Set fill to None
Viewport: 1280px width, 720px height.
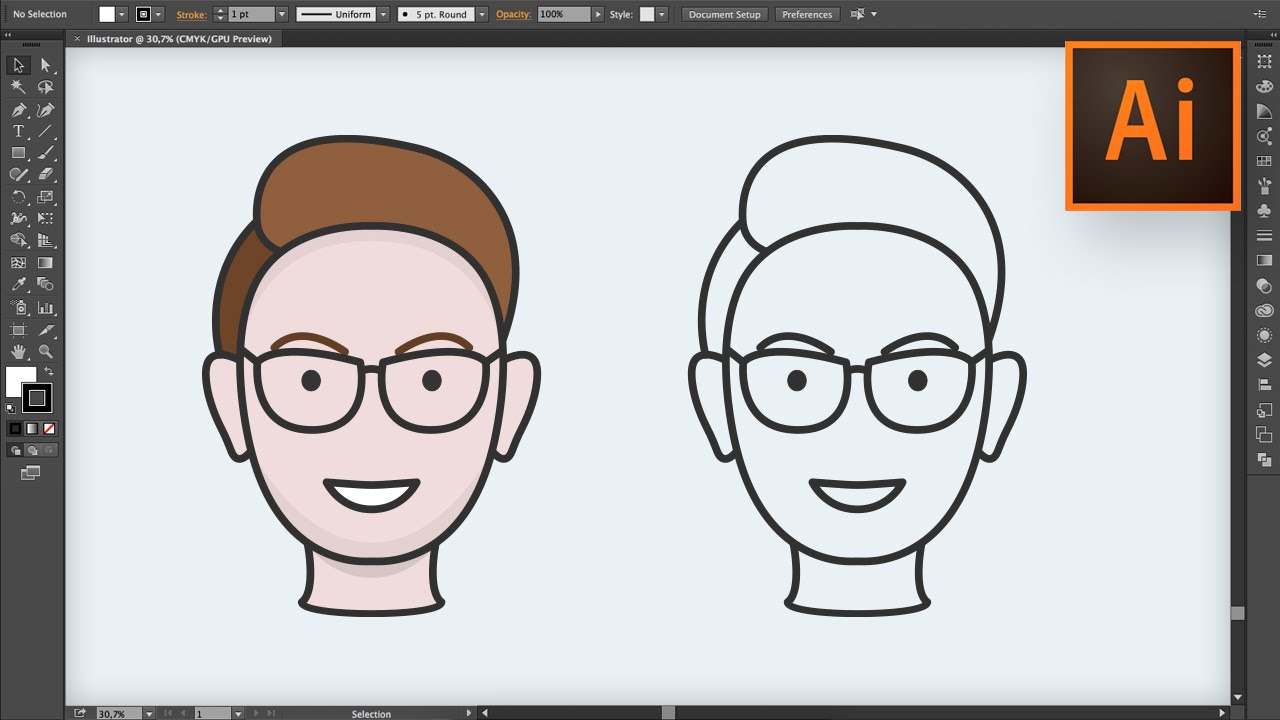pos(49,428)
